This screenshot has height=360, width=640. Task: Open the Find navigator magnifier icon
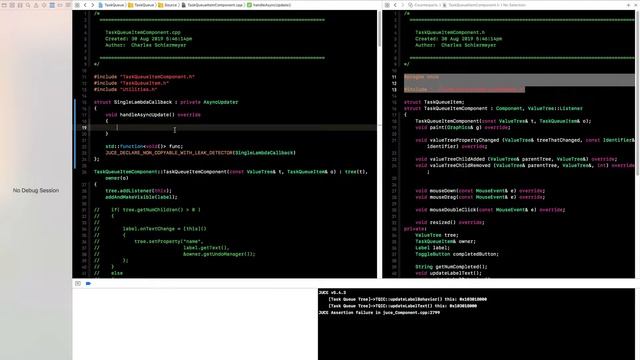28,5
